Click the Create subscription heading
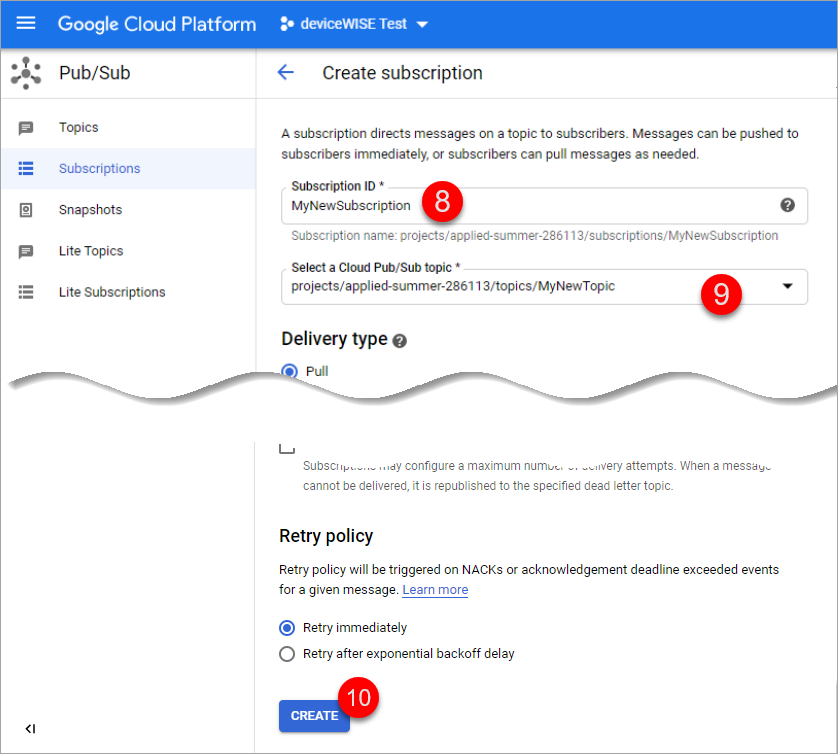The width and height of the screenshot is (838, 754). (x=402, y=73)
